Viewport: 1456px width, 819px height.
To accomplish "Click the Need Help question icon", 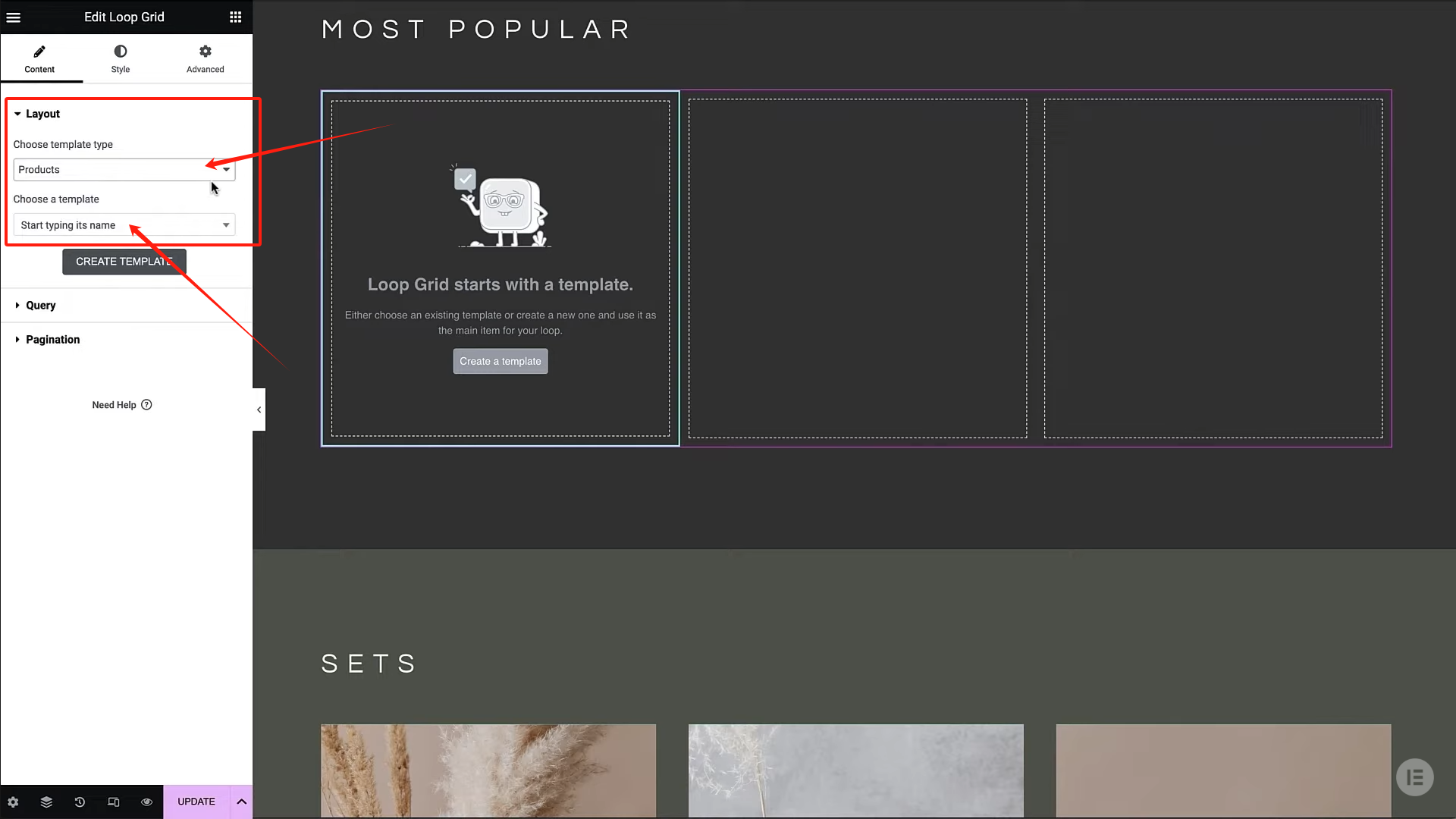I will (147, 405).
